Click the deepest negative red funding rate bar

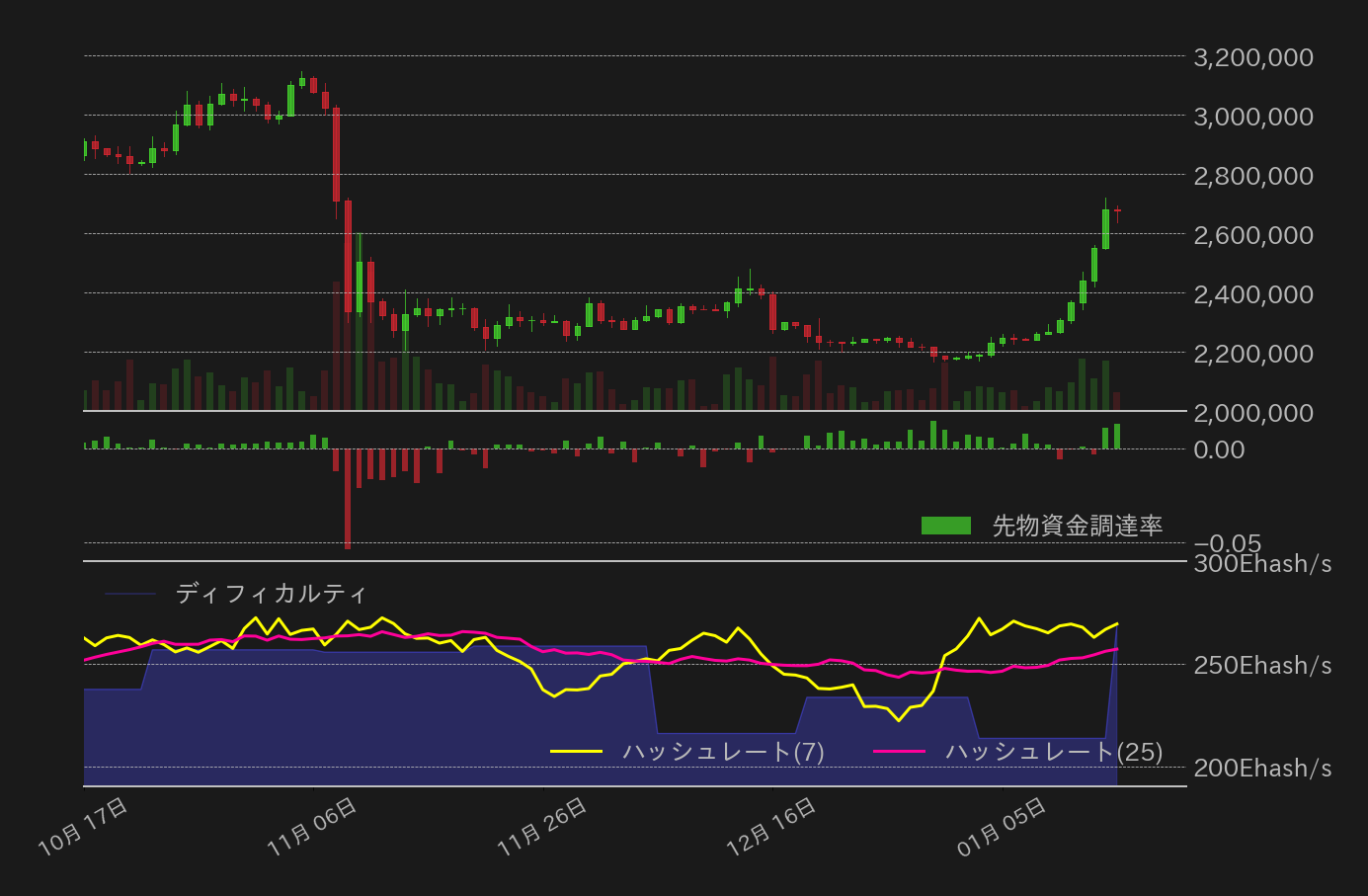pyautogui.click(x=348, y=499)
